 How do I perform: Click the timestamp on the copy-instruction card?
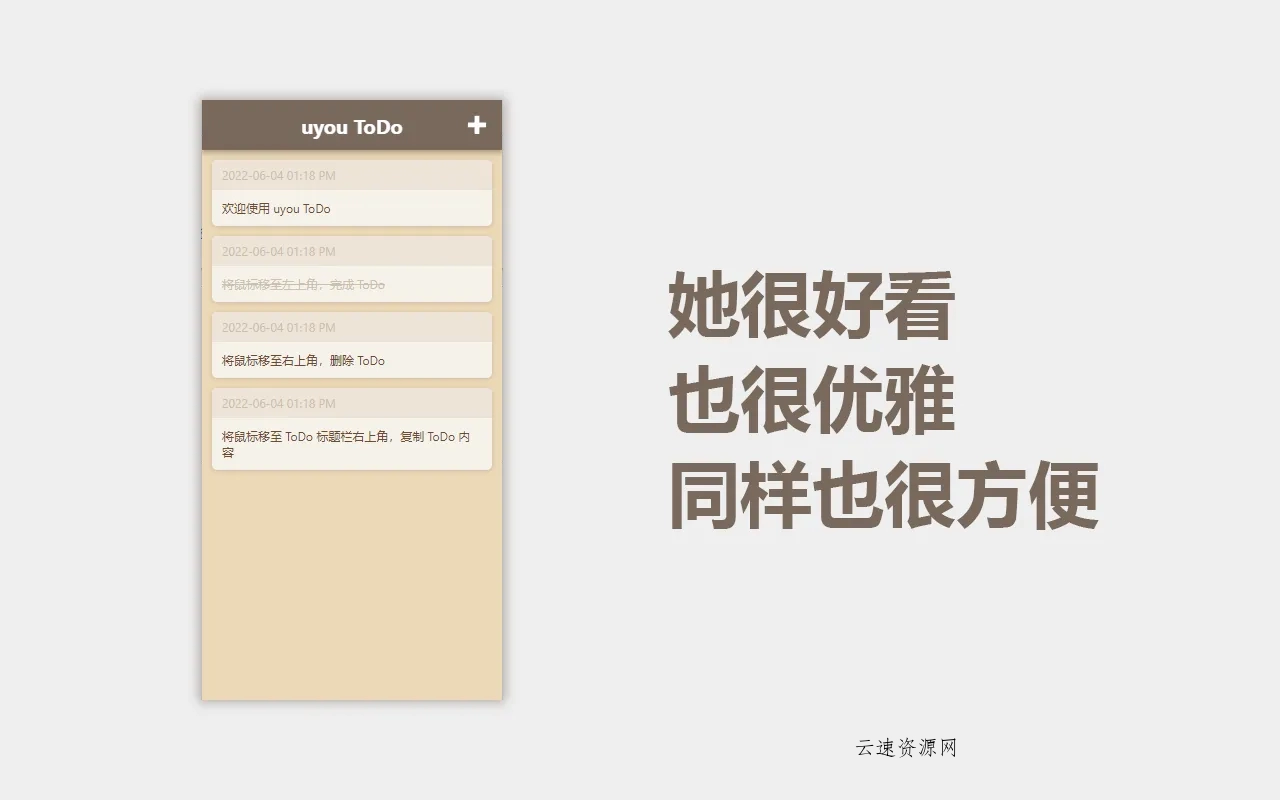pos(264,403)
